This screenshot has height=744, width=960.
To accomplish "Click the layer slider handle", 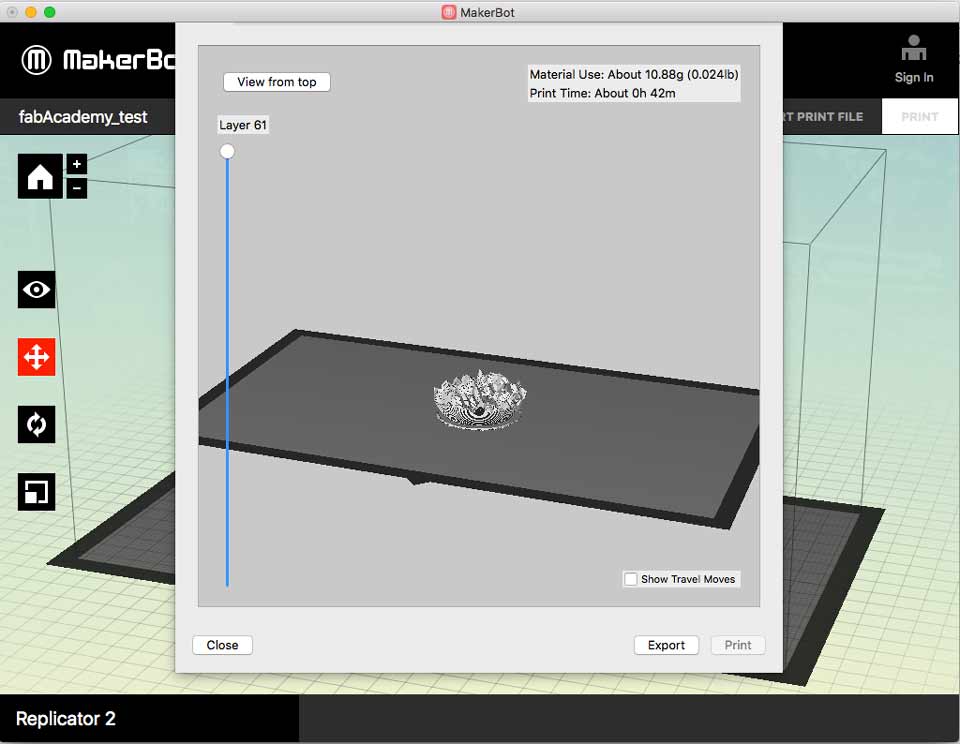I will click(x=227, y=151).
